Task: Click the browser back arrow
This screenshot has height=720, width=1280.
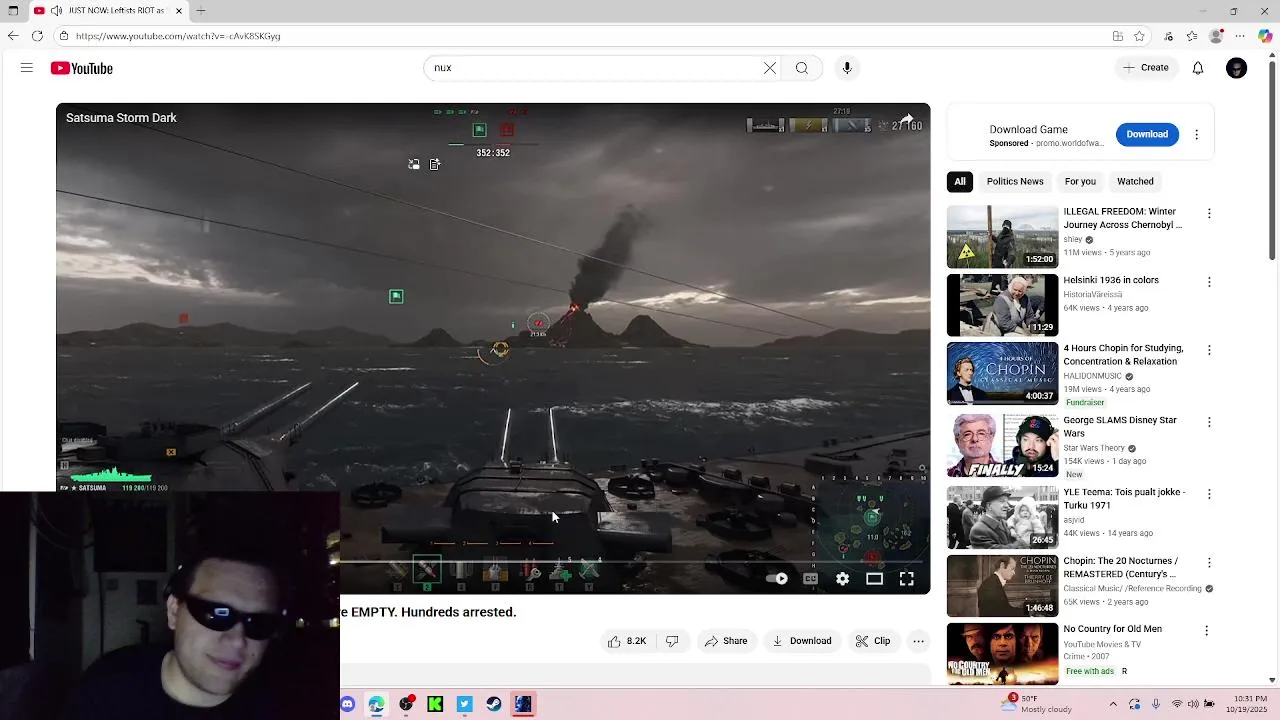Action: click(13, 36)
